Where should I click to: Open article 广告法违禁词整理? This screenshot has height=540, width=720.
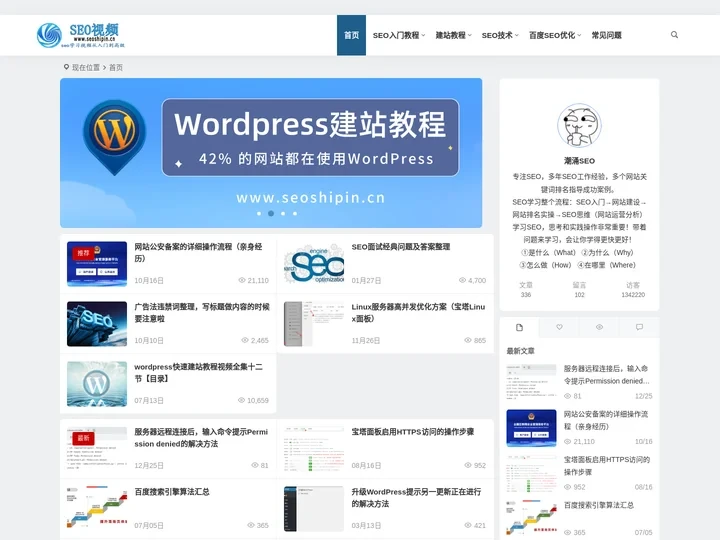pos(202,313)
